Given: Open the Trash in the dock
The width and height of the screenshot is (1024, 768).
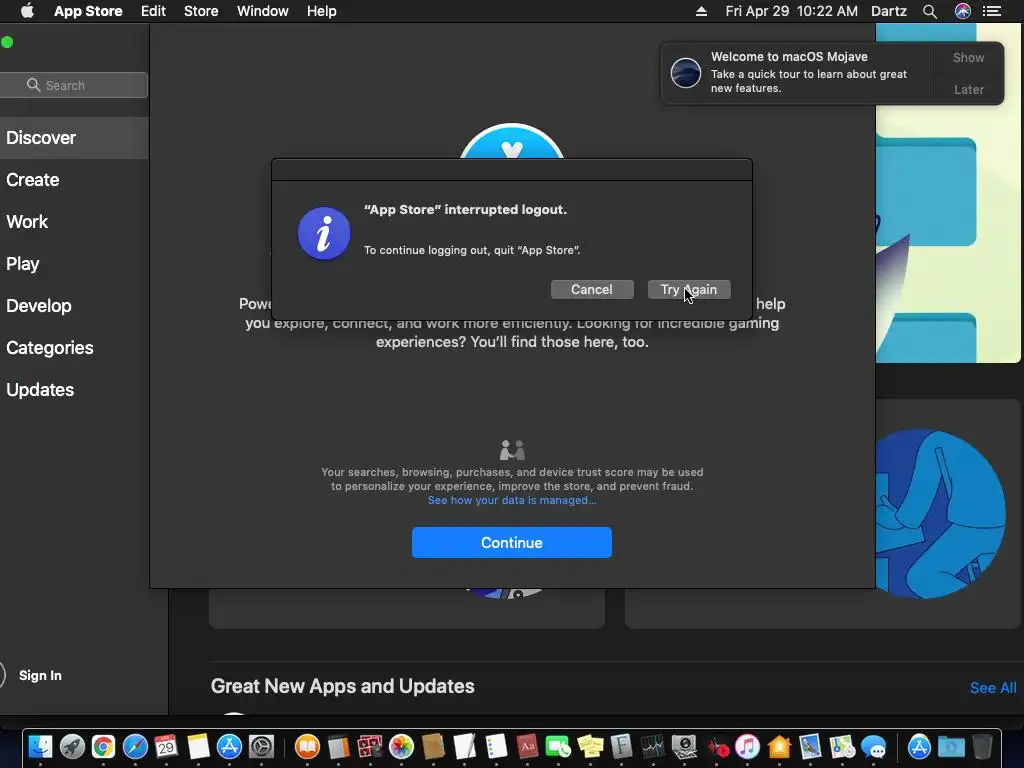Looking at the screenshot, I should click(982, 746).
